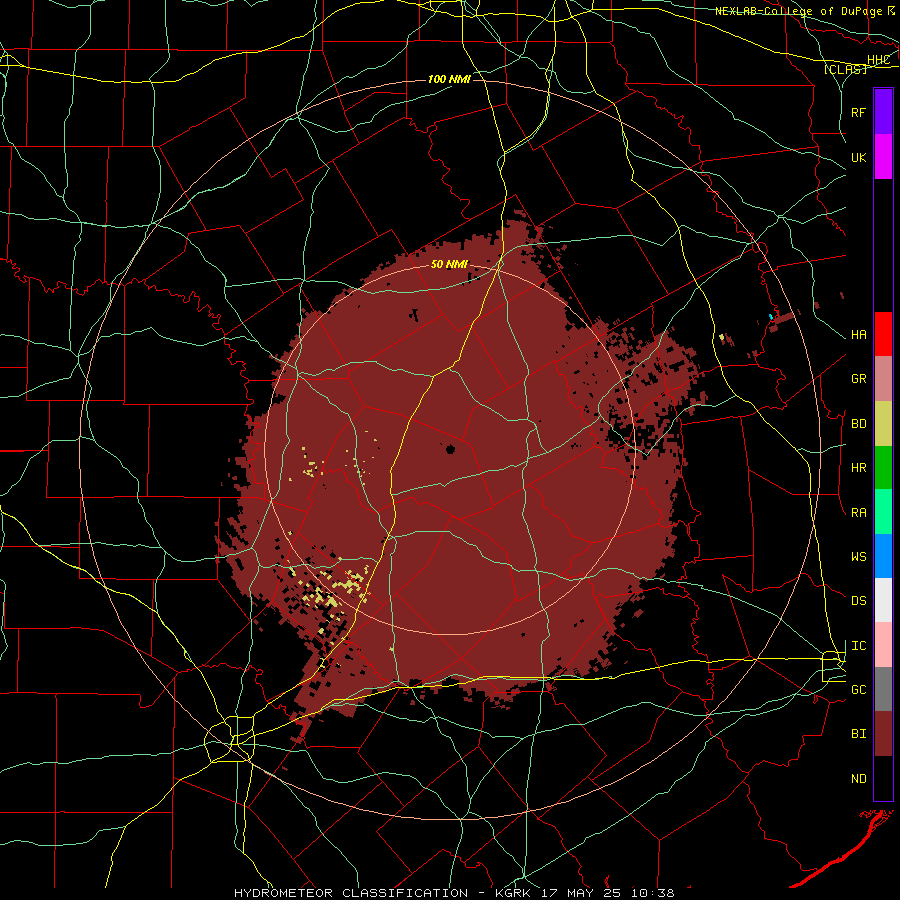
Task: Click the WS blue legend swatch
Action: click(x=883, y=556)
